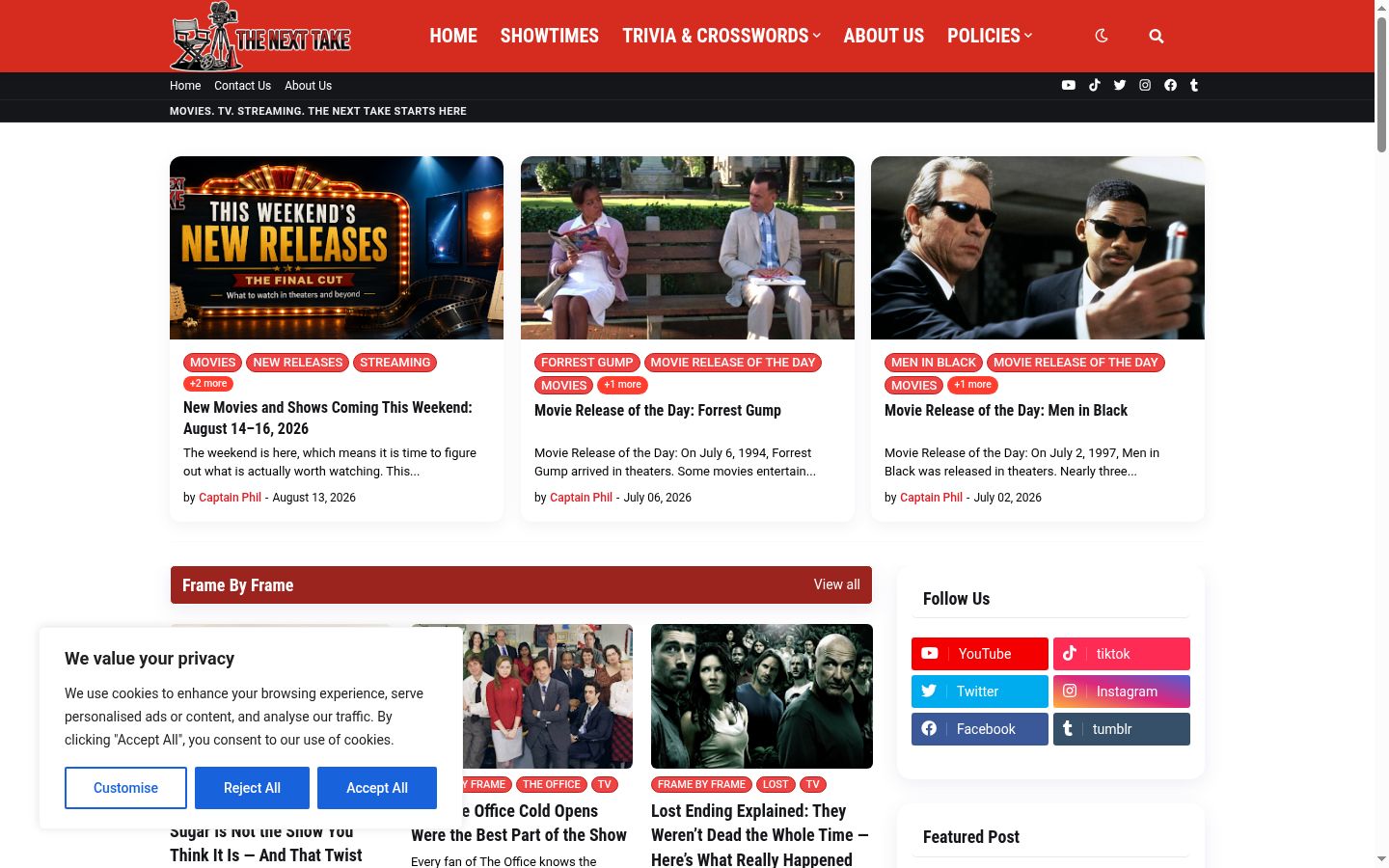Image resolution: width=1389 pixels, height=868 pixels.
Task: Click Captain Phil author on August 13 post
Action: click(x=230, y=498)
